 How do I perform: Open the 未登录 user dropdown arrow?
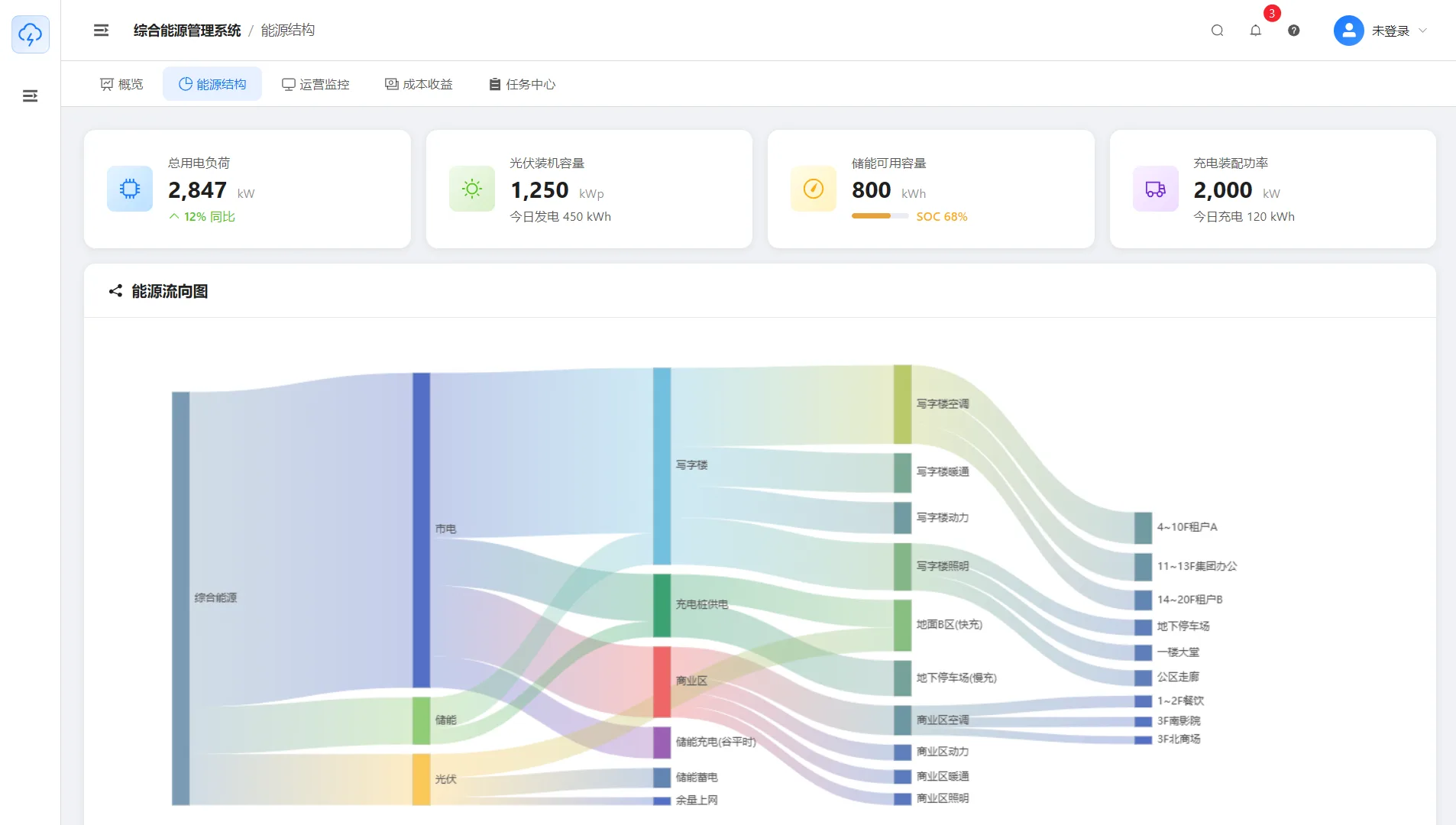1422,31
